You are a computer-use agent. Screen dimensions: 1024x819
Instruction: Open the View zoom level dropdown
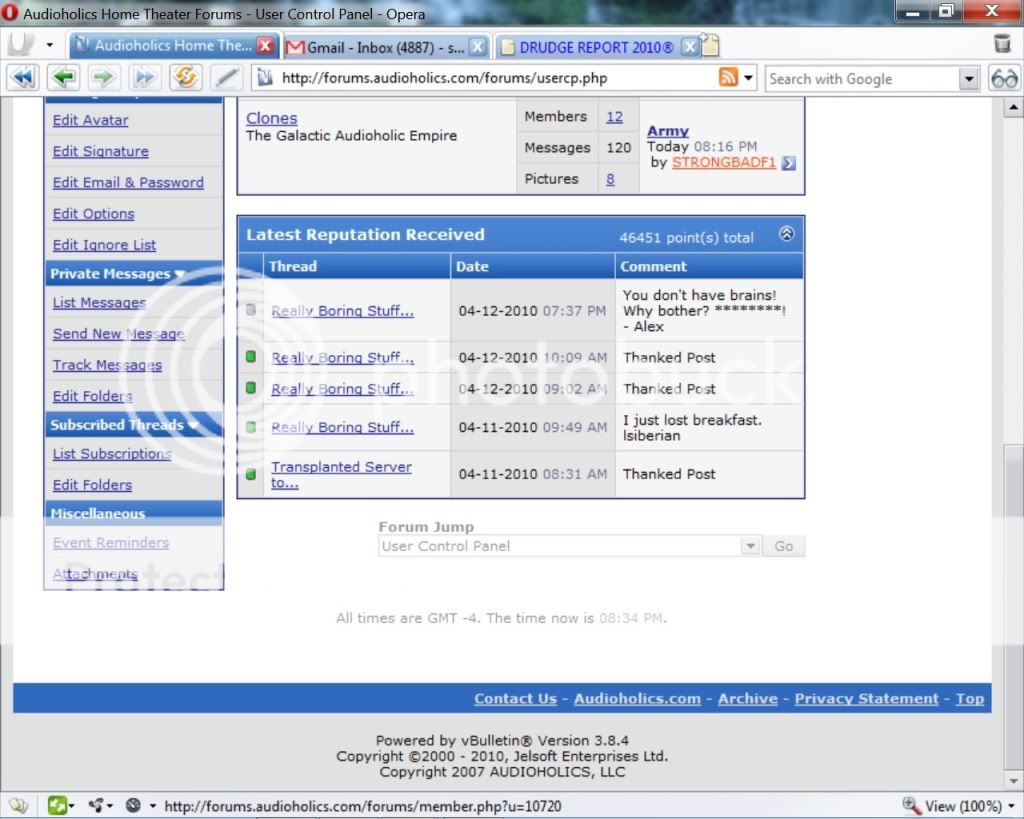pos(1011,806)
